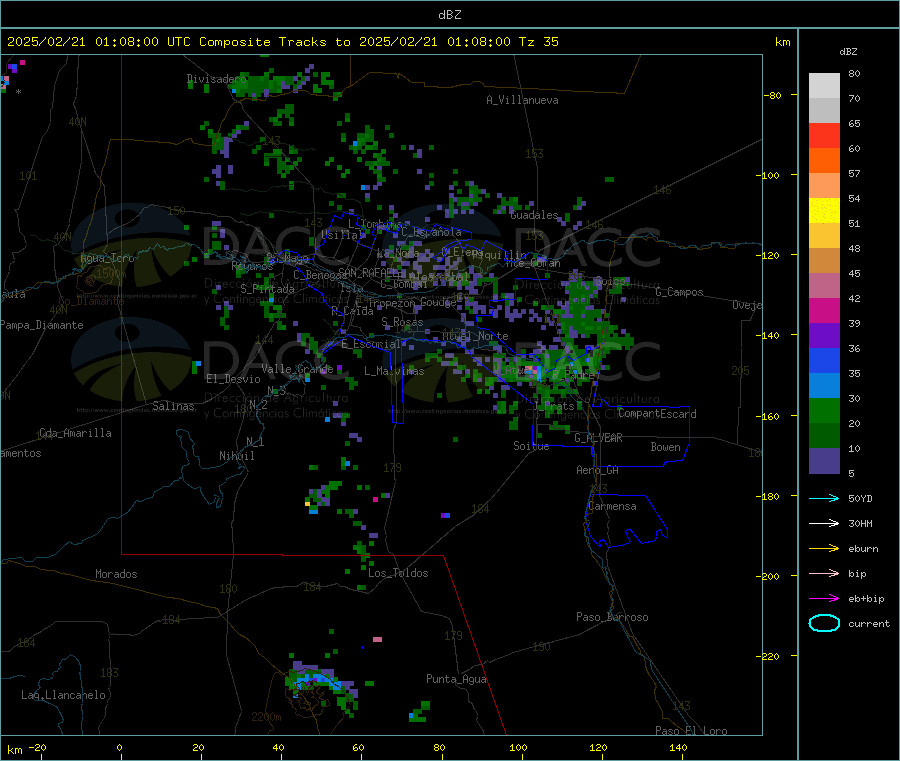Click the Punta_Agua map label
900x761 pixels.
point(456,679)
